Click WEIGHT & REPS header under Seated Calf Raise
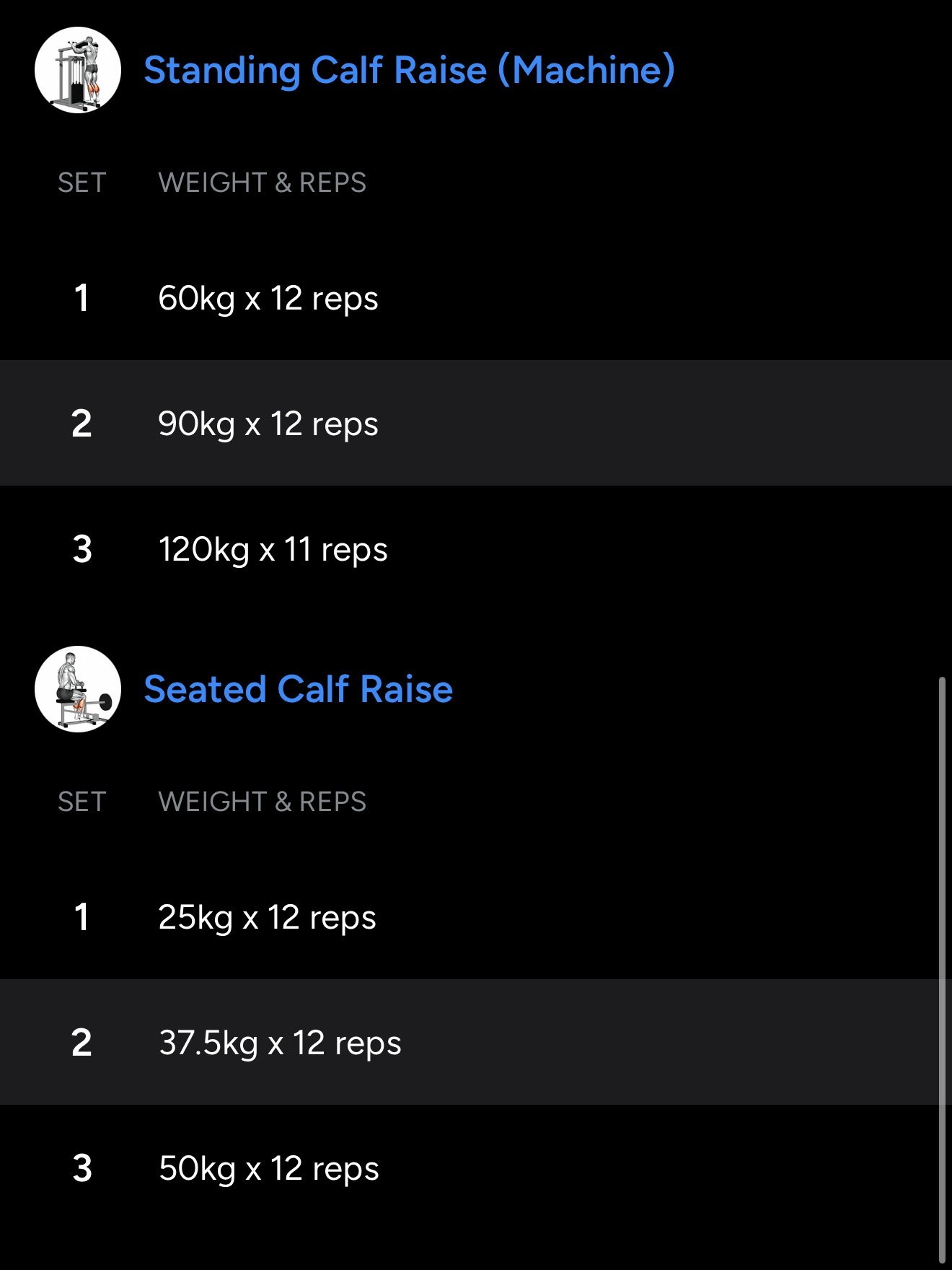 [x=262, y=802]
